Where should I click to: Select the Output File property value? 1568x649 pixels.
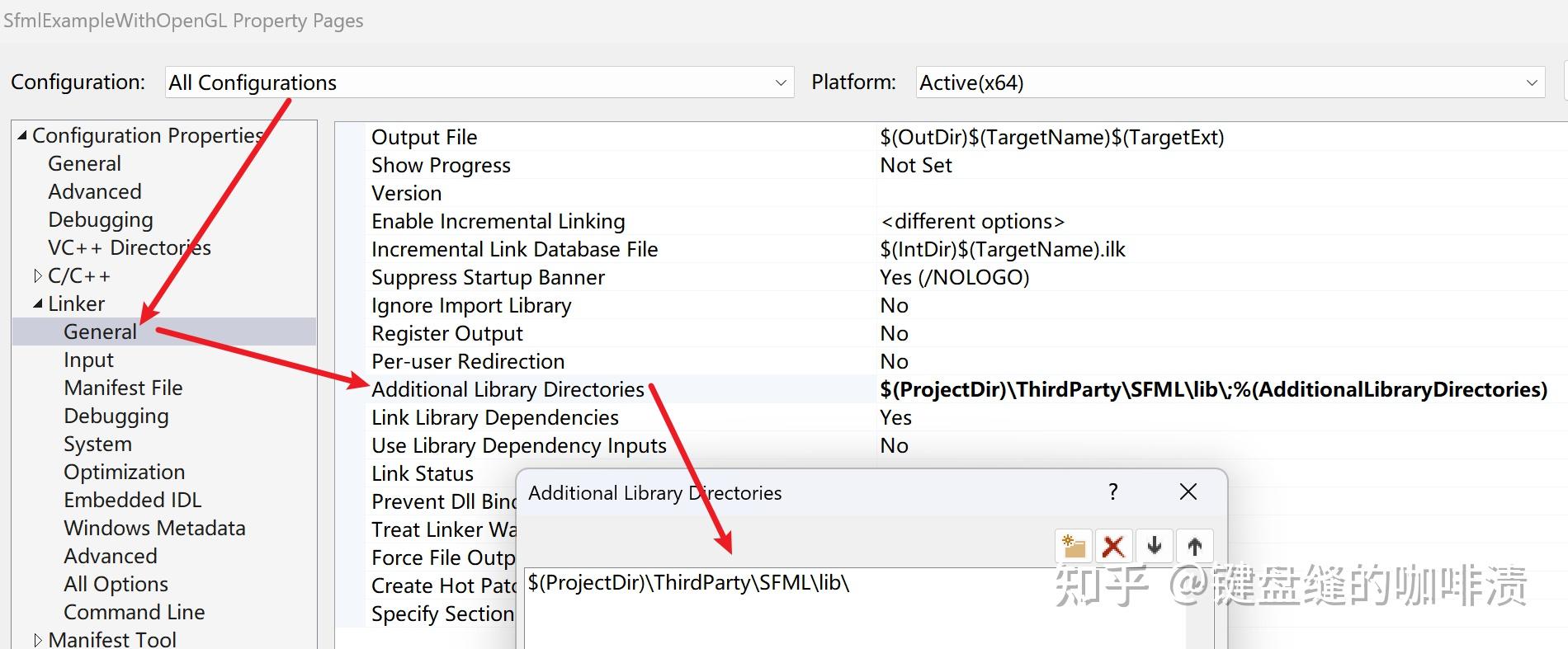tap(1051, 137)
